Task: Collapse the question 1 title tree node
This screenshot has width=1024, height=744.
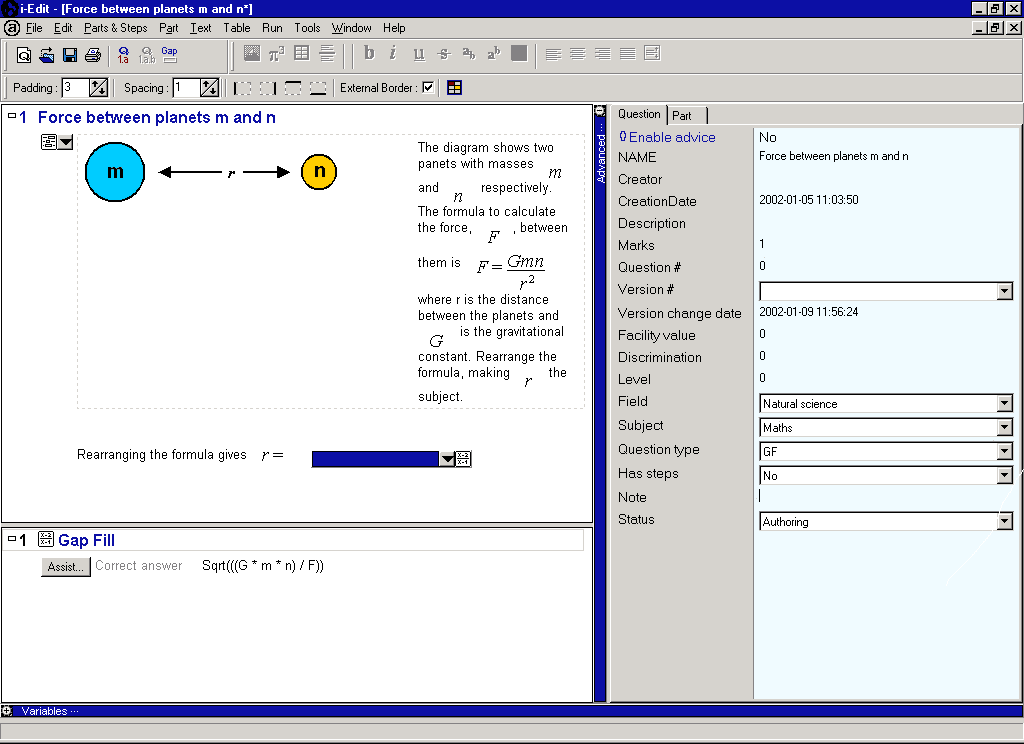Action: 11,117
